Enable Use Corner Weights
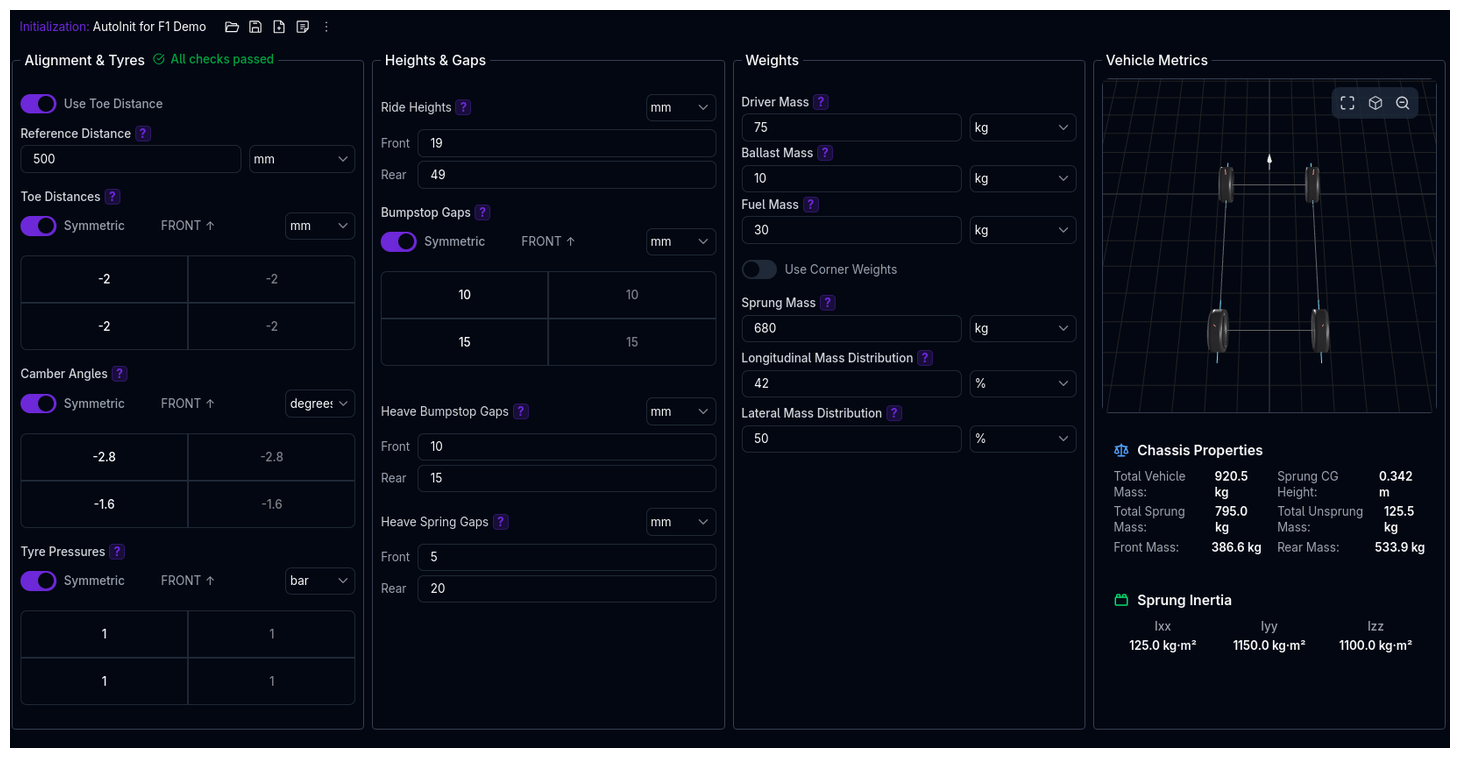This screenshot has height=758, width=1460. [759, 269]
